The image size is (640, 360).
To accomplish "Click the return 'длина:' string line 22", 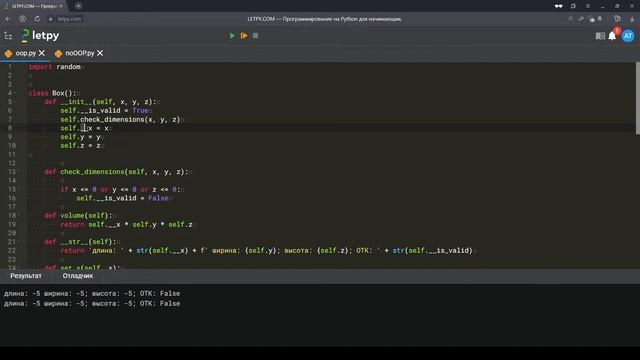I will 266,251.
